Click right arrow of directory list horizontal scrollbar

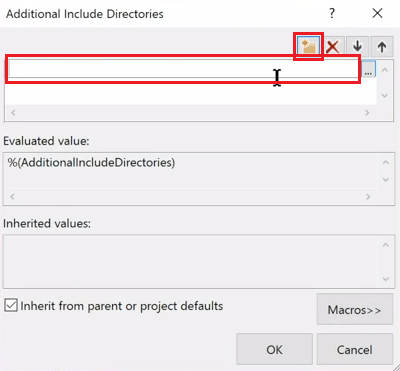tap(367, 113)
